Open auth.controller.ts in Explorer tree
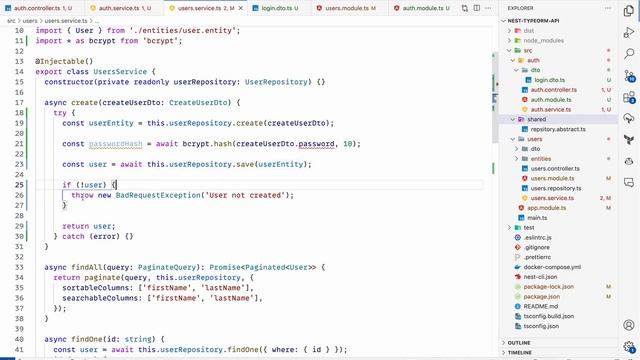This screenshot has width=640, height=360. click(x=553, y=90)
